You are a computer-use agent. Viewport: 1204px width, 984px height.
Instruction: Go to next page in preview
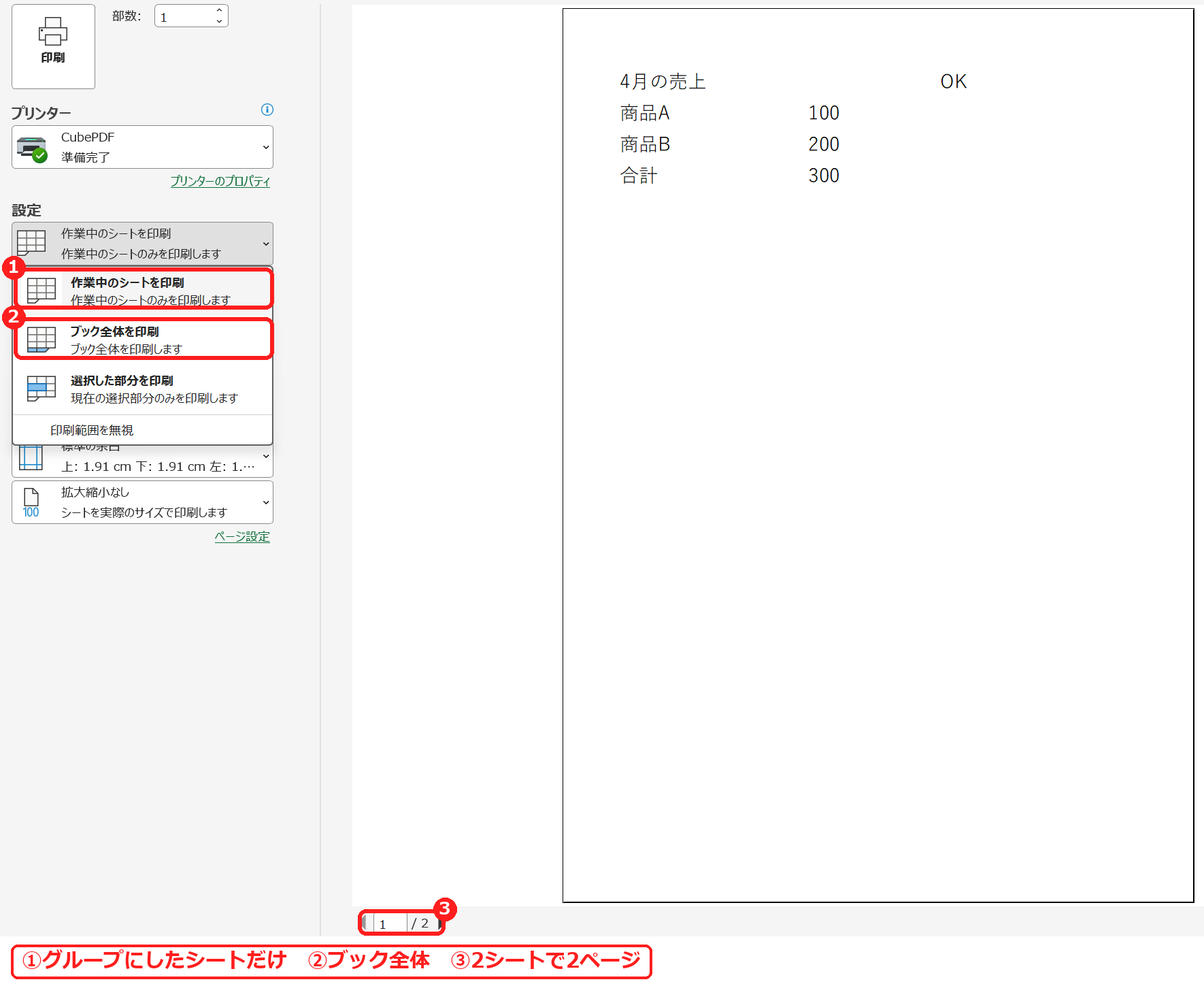pos(439,923)
